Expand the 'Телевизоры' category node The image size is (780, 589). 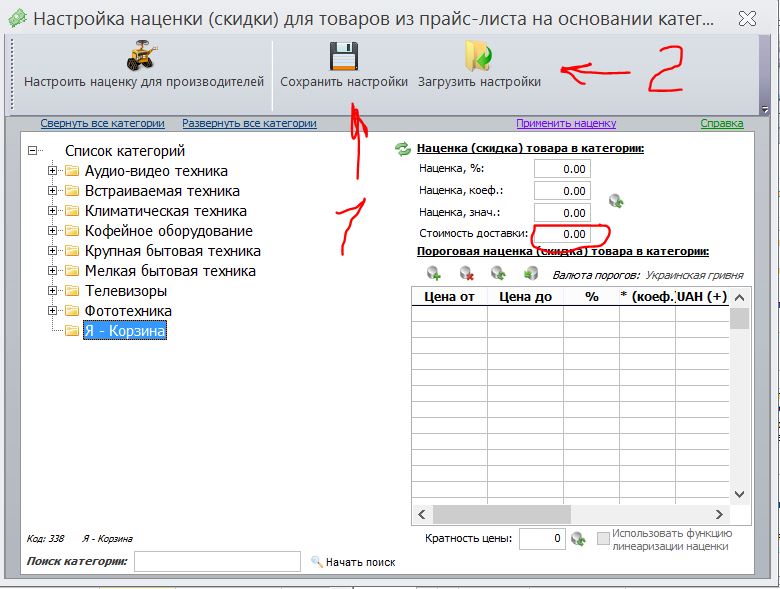pos(52,290)
